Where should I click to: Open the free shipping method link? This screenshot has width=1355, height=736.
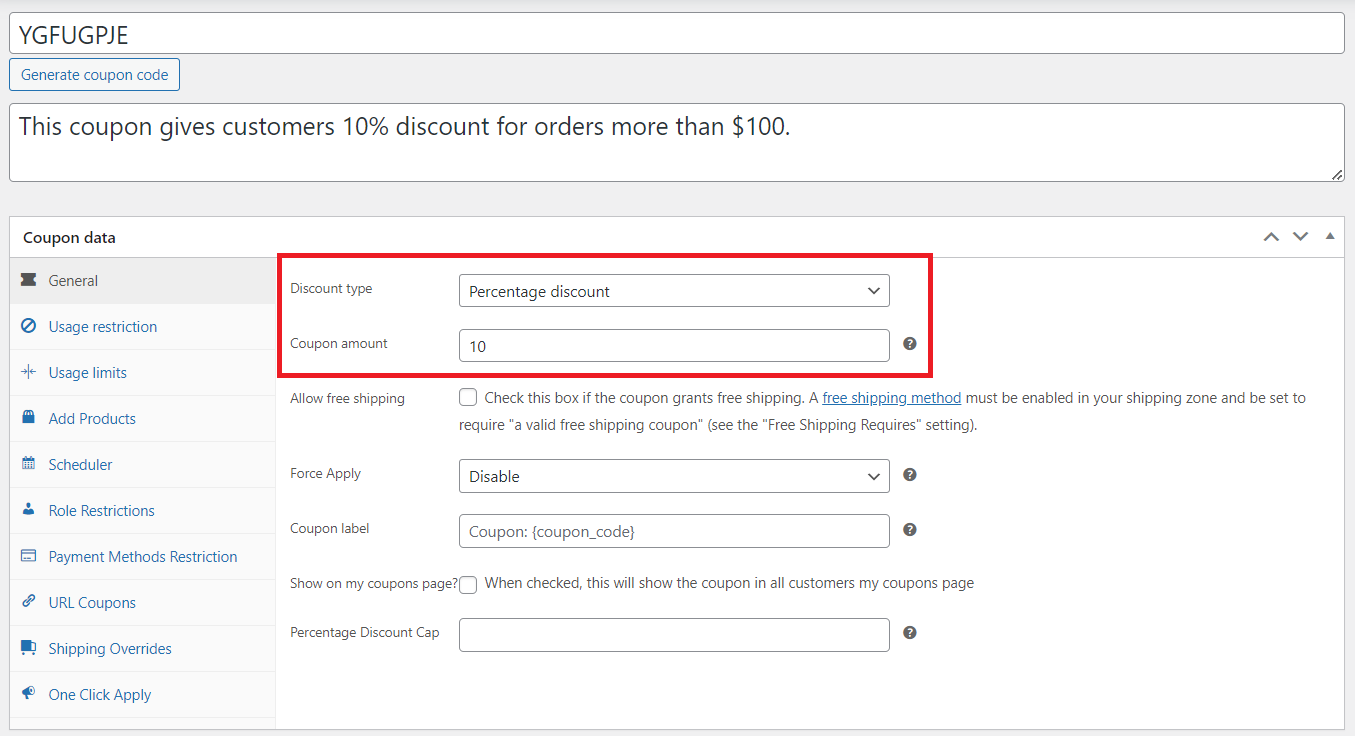(x=890, y=397)
